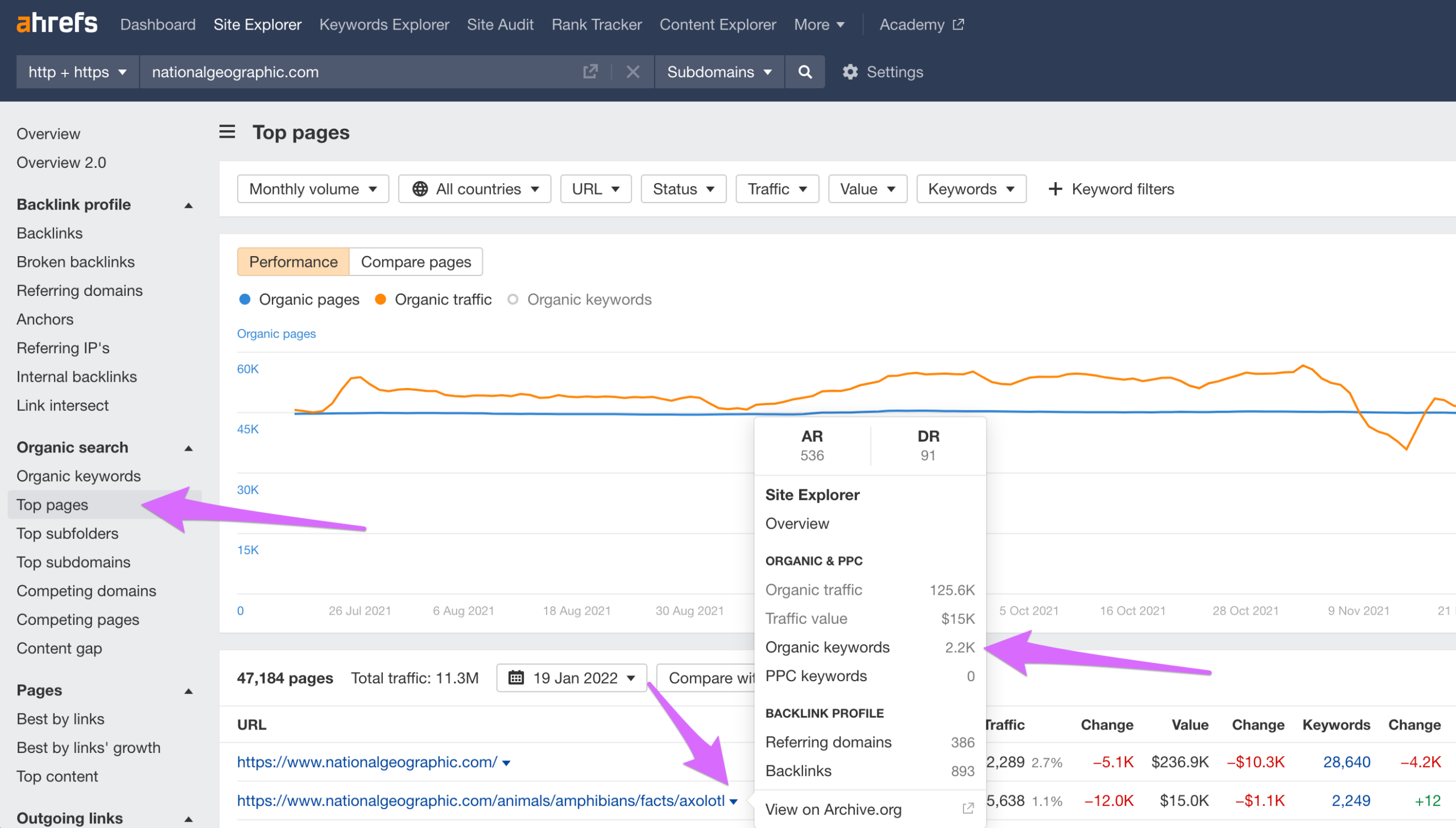Clear the URL field with X icon
1456x828 pixels.
pos(633,72)
